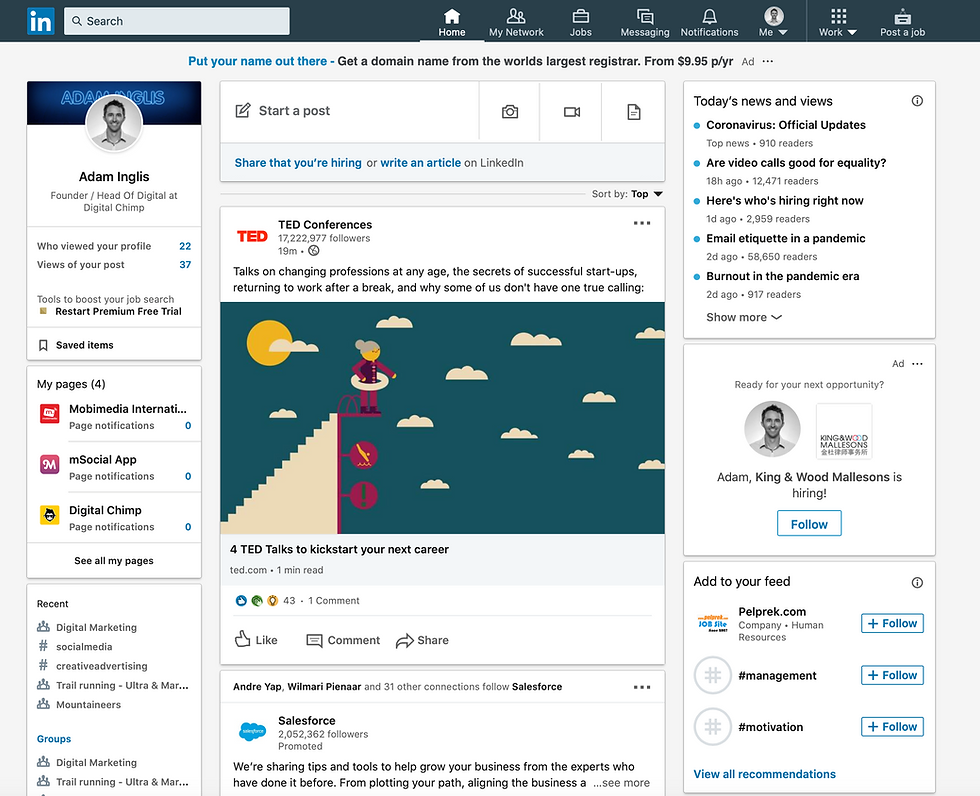This screenshot has height=796, width=980.
Task: Open Mobimedia Page notifications count
Action: point(188,425)
